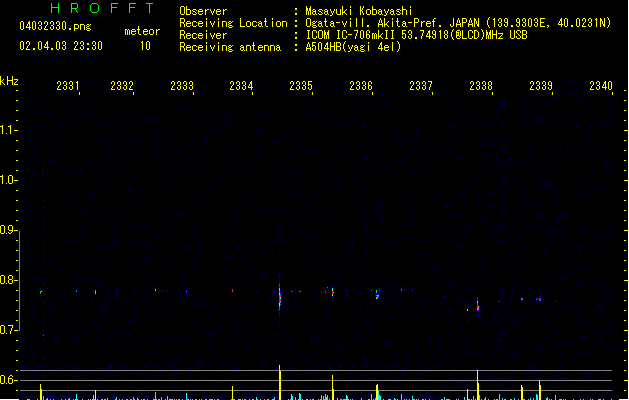Click the 0.9 kHz frequency label
This screenshot has height=400, width=629.
(x=7, y=229)
